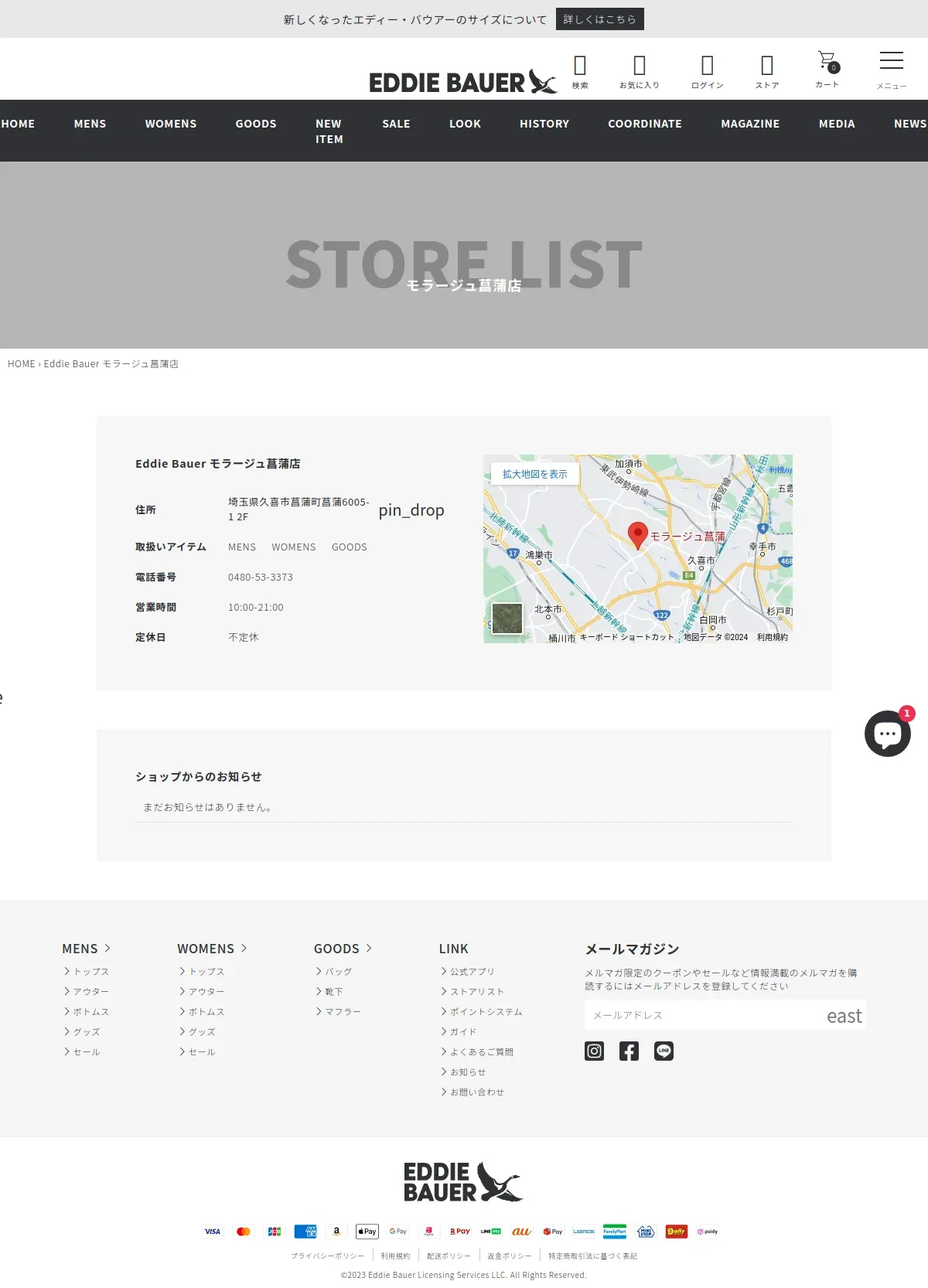Open SALE in navigation bar
This screenshot has height=1288, width=928.
click(396, 124)
